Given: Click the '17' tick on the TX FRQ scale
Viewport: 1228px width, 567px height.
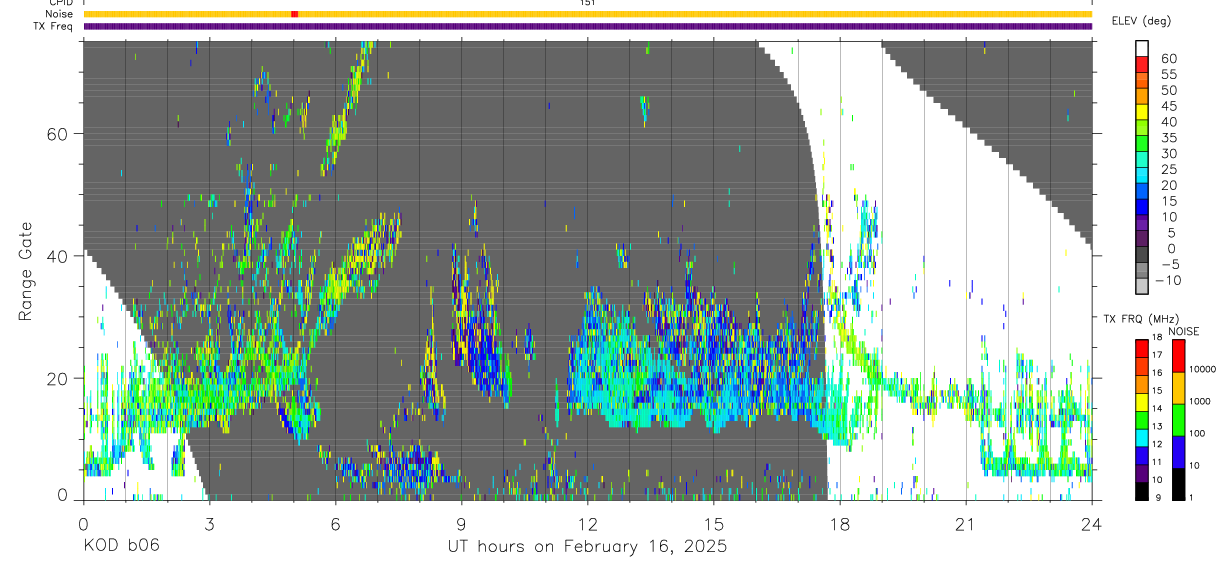Looking at the screenshot, I should (x=1157, y=355).
